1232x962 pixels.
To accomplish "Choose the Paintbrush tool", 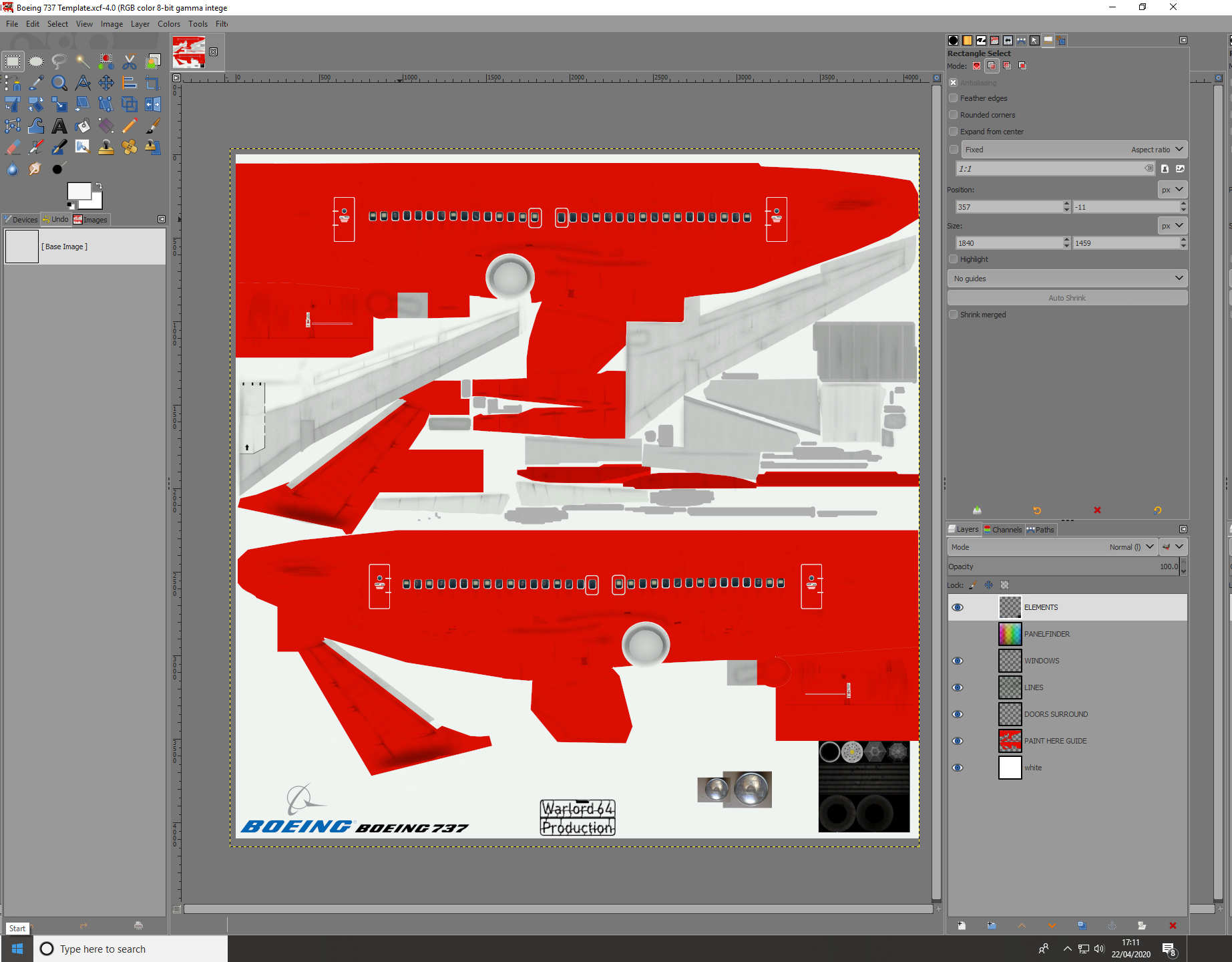I will (x=153, y=126).
